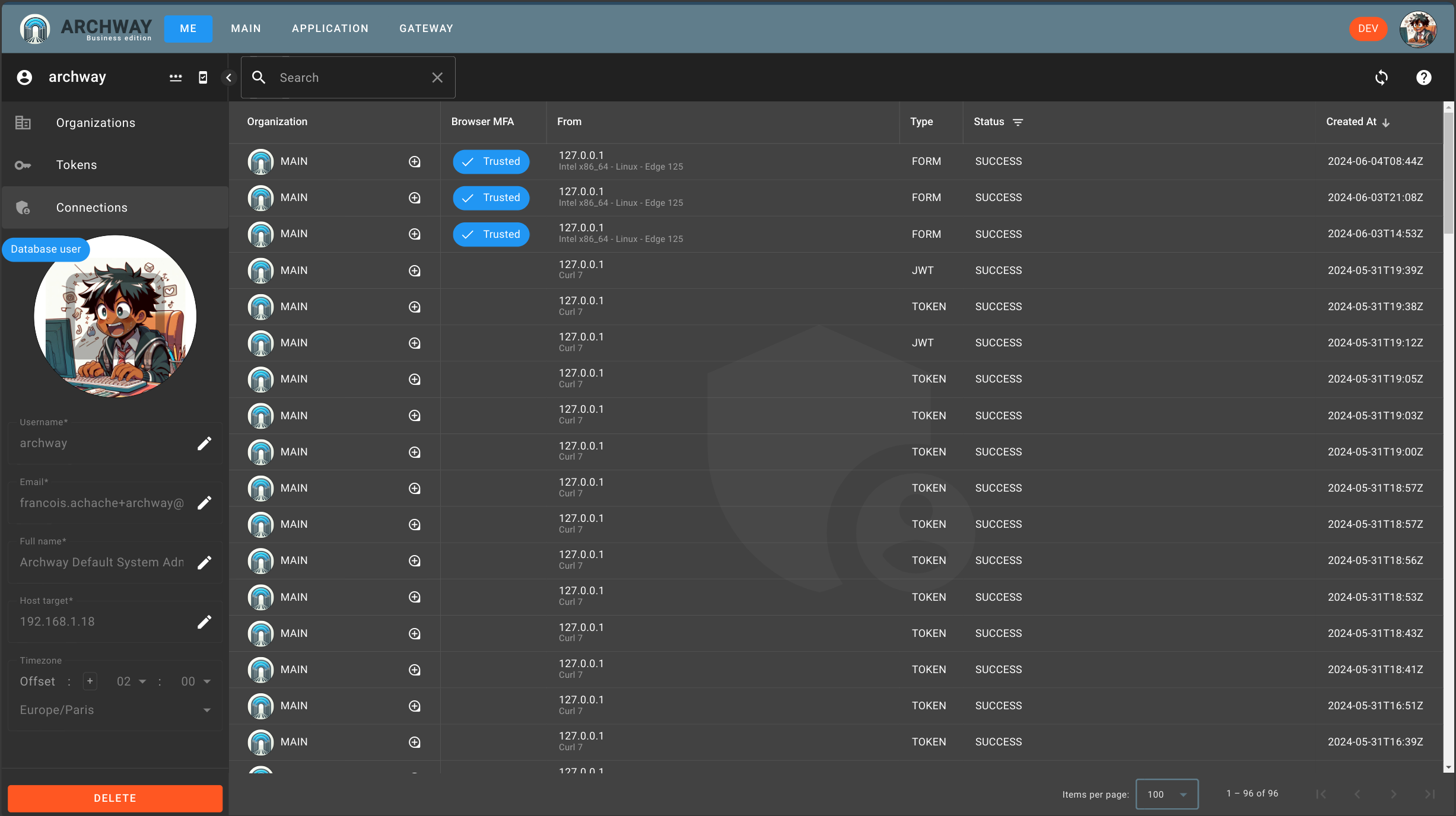Click the DEV environment badge
This screenshot has width=1456, height=816.
pyautogui.click(x=1368, y=28)
